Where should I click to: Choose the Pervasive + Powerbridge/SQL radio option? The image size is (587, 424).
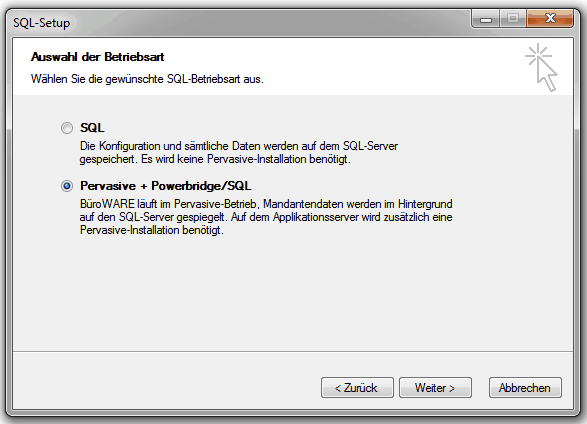[x=67, y=186]
